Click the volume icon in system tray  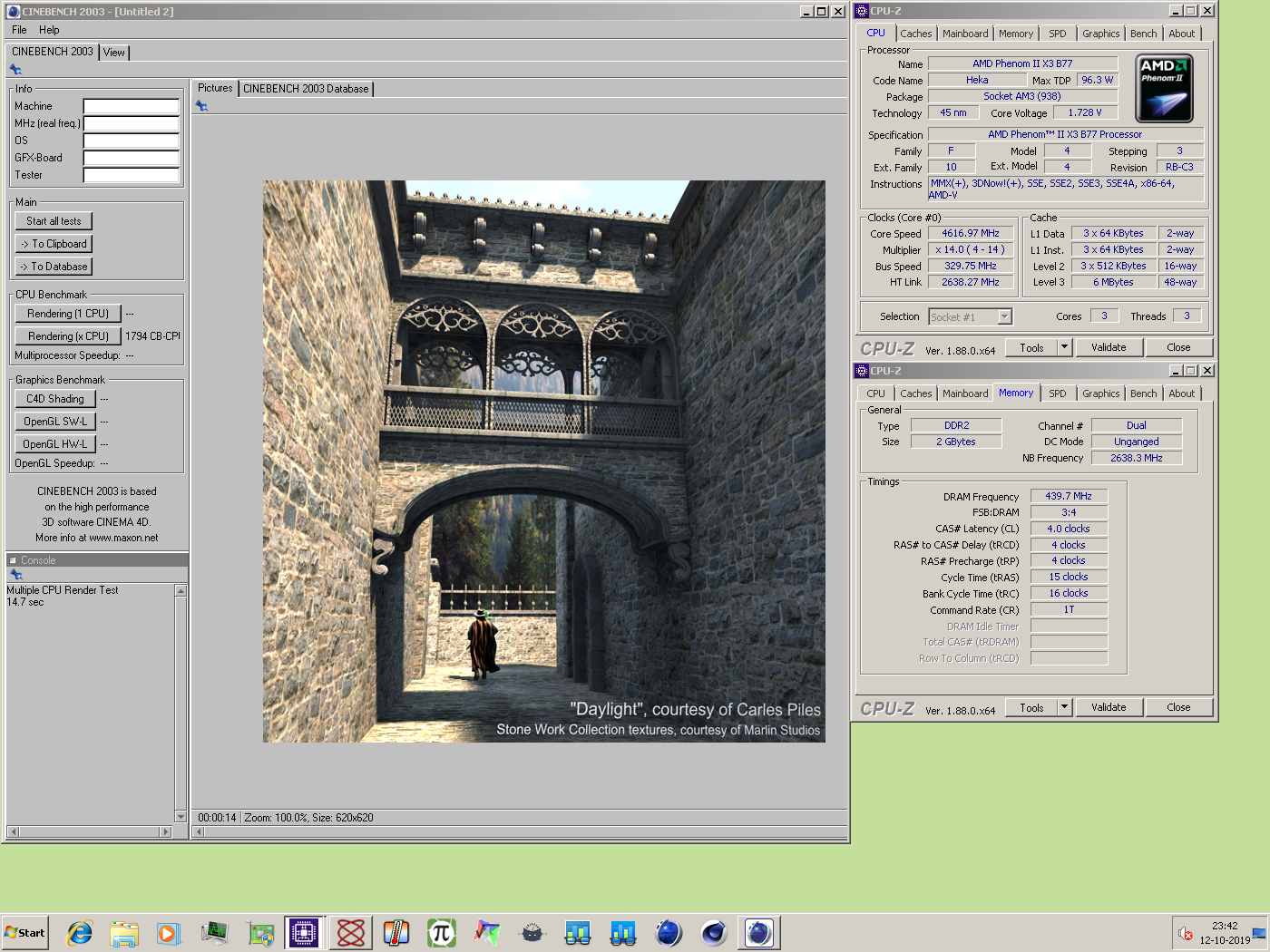1185,933
